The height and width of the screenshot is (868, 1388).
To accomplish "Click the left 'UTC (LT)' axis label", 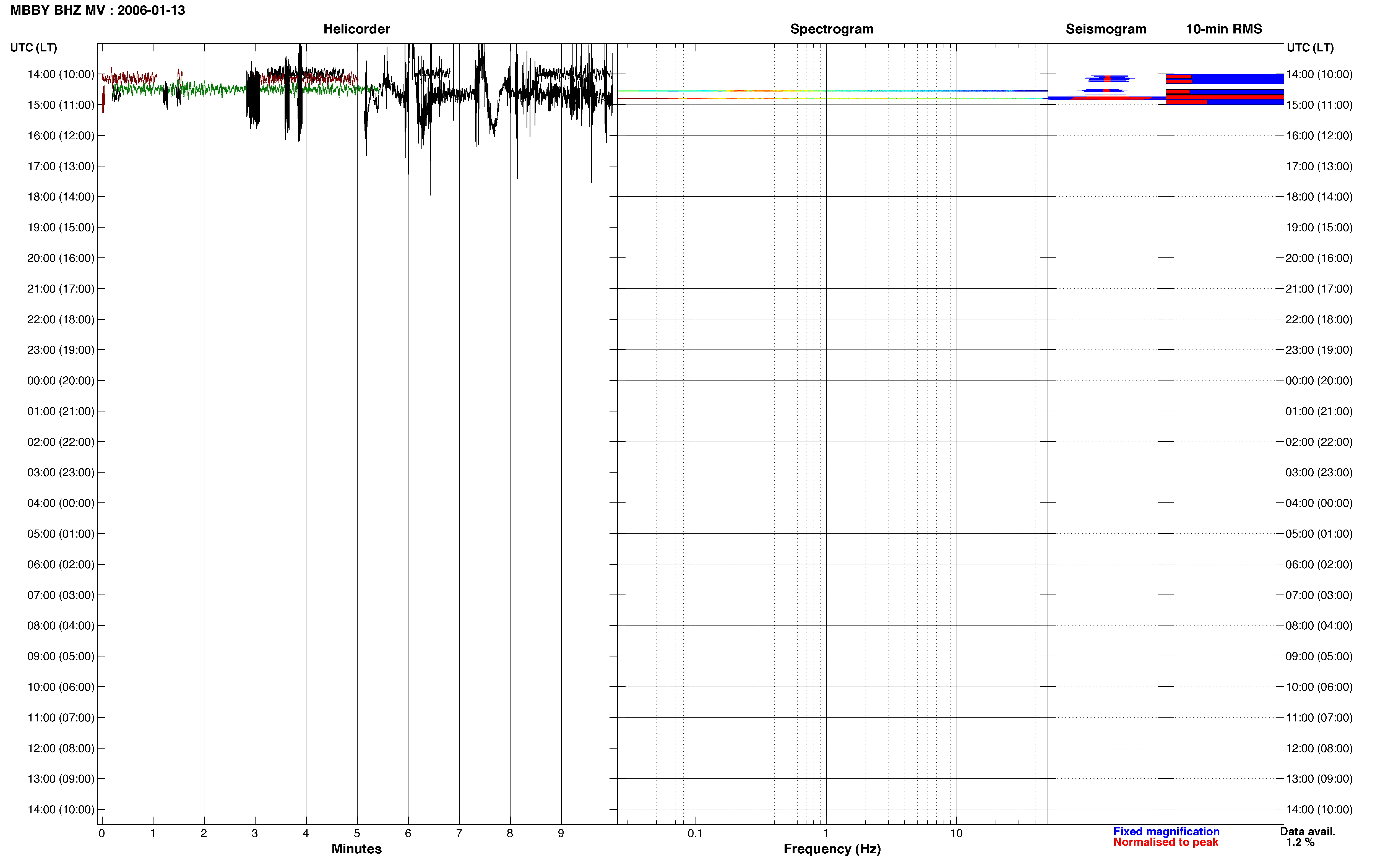I will pyautogui.click(x=33, y=48).
